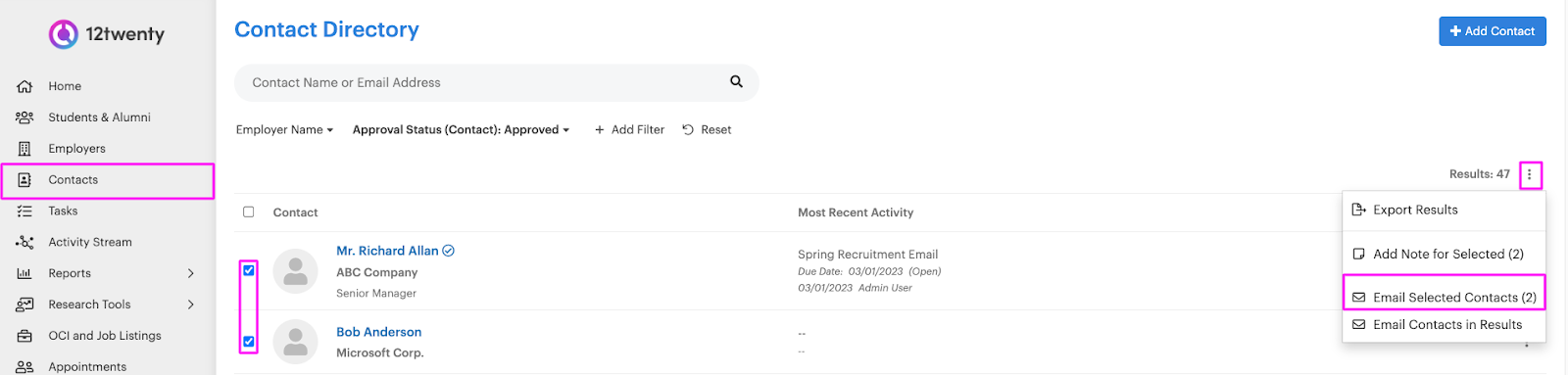Image resolution: width=1568 pixels, height=375 pixels.
Task: Click Results: 47 count
Action: pyautogui.click(x=1479, y=174)
